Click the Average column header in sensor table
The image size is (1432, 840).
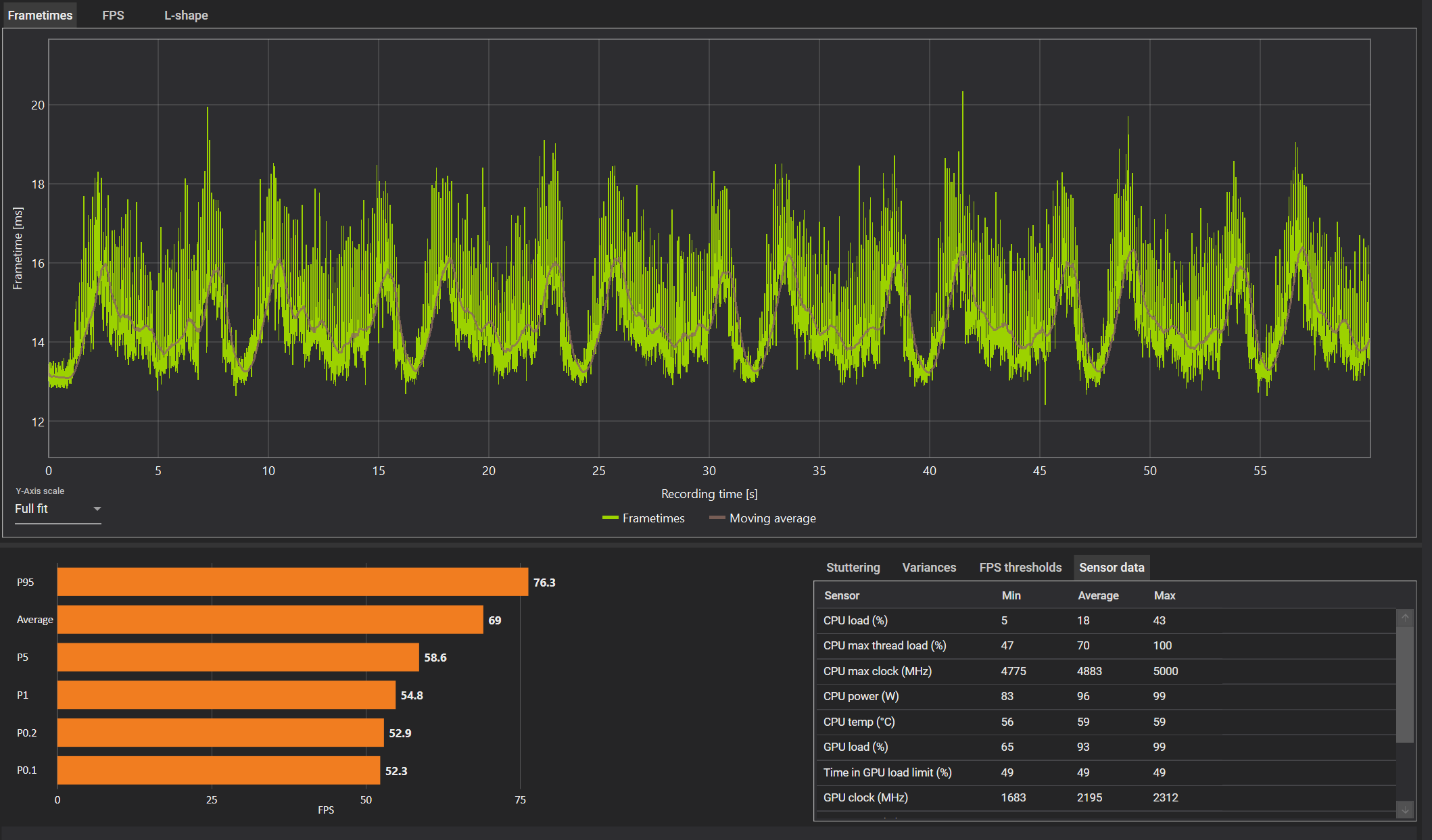coord(1097,595)
